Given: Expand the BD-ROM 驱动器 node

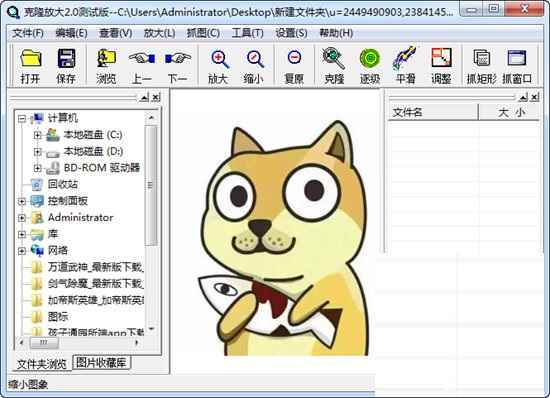Looking at the screenshot, I should [38, 168].
